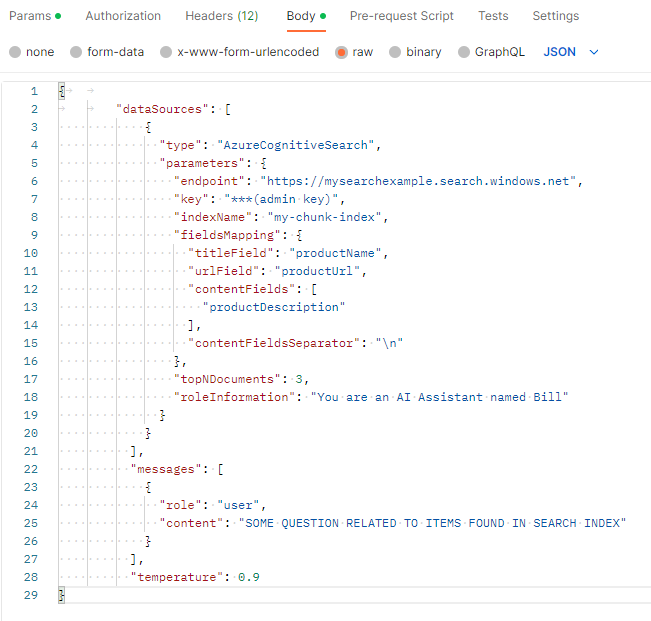
Task: Switch to the Tests tab
Action: coord(493,16)
